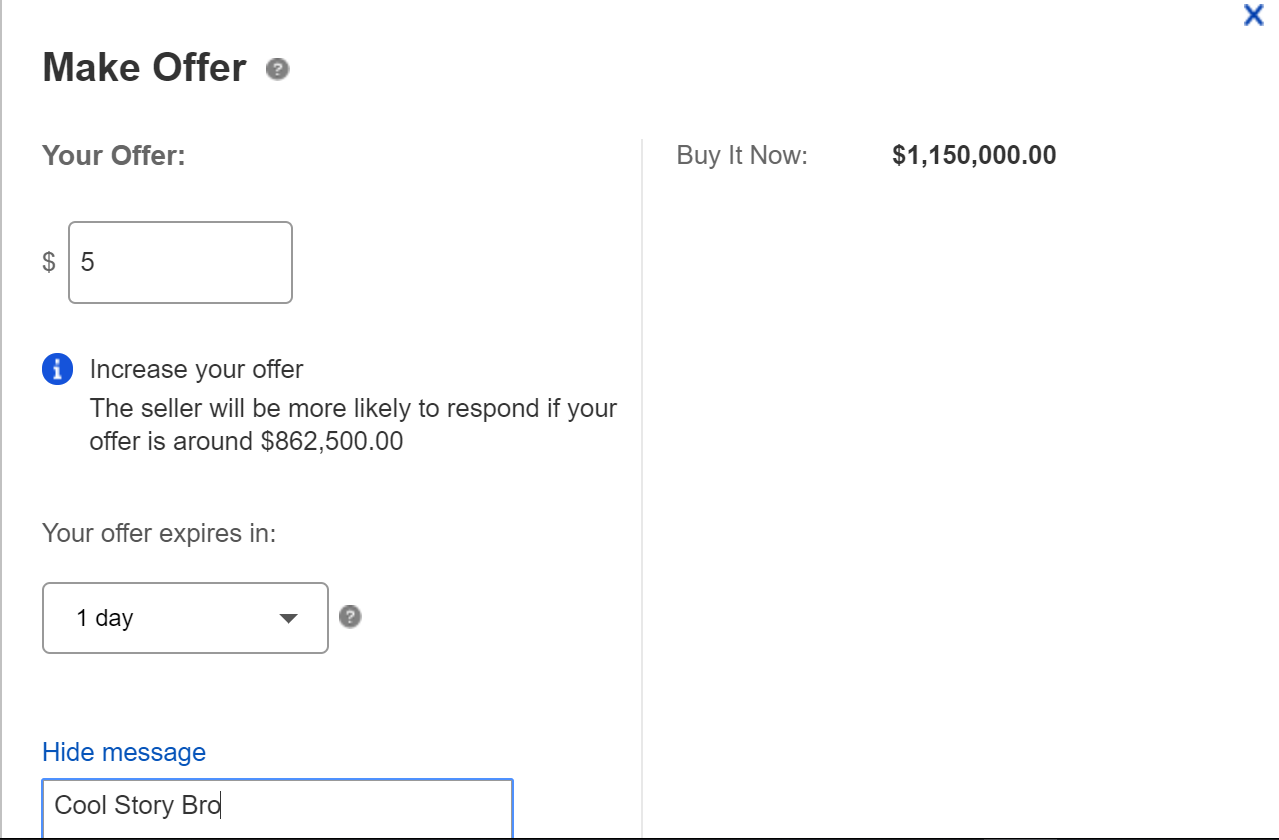Open the offer expiration dropdown
1279x840 pixels.
(185, 618)
